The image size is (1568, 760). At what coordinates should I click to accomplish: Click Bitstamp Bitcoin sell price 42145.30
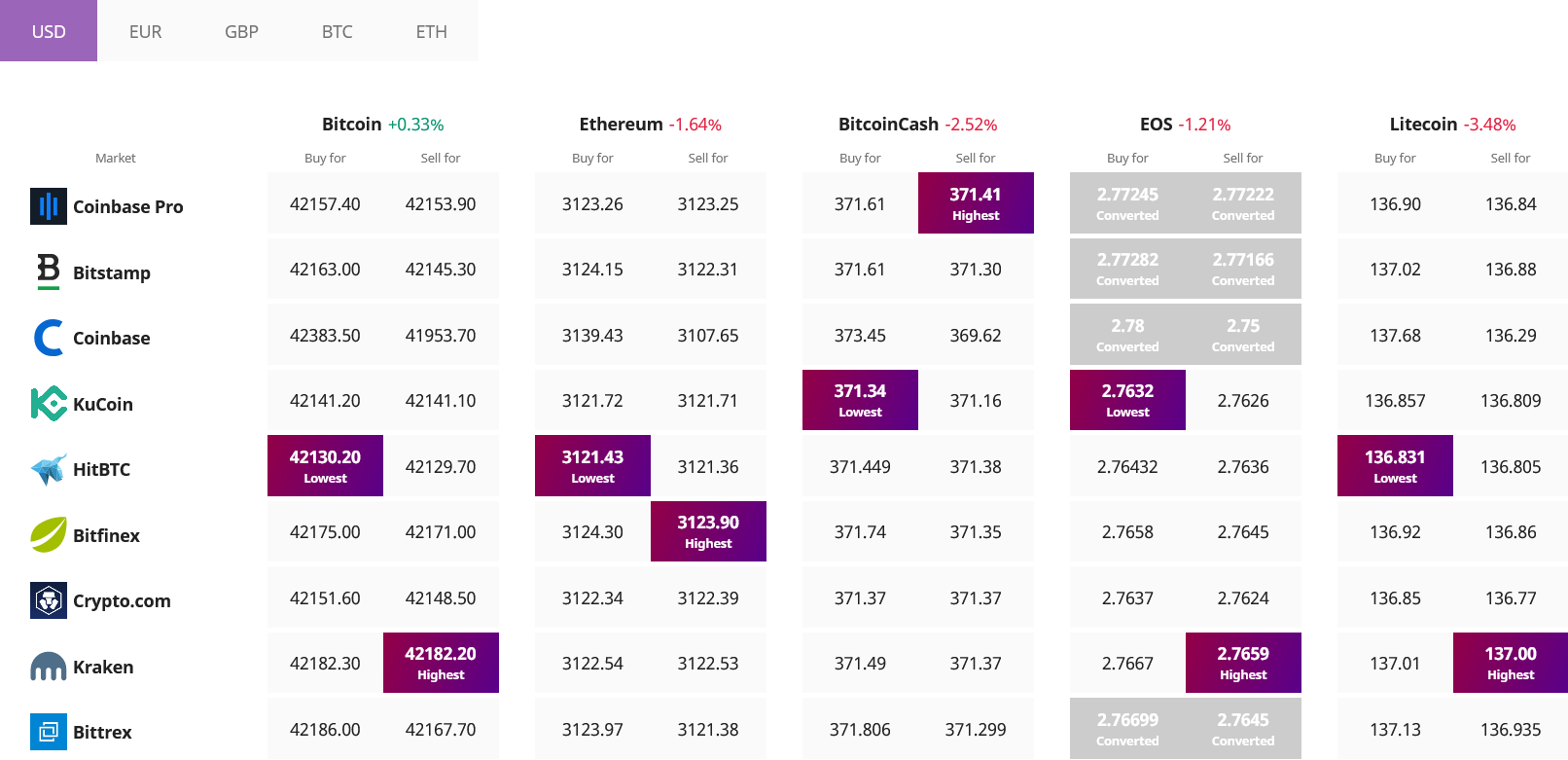coord(441,270)
